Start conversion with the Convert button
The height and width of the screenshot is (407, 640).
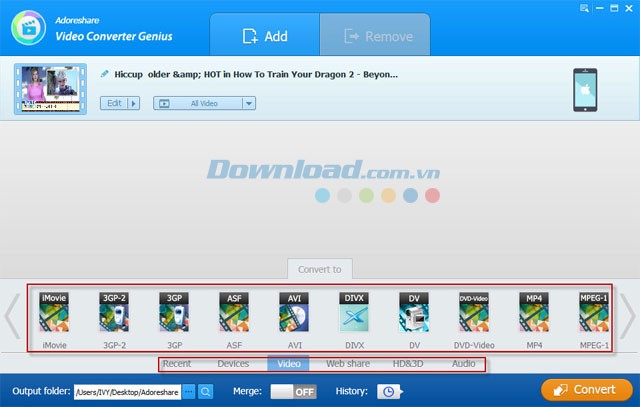[587, 390]
